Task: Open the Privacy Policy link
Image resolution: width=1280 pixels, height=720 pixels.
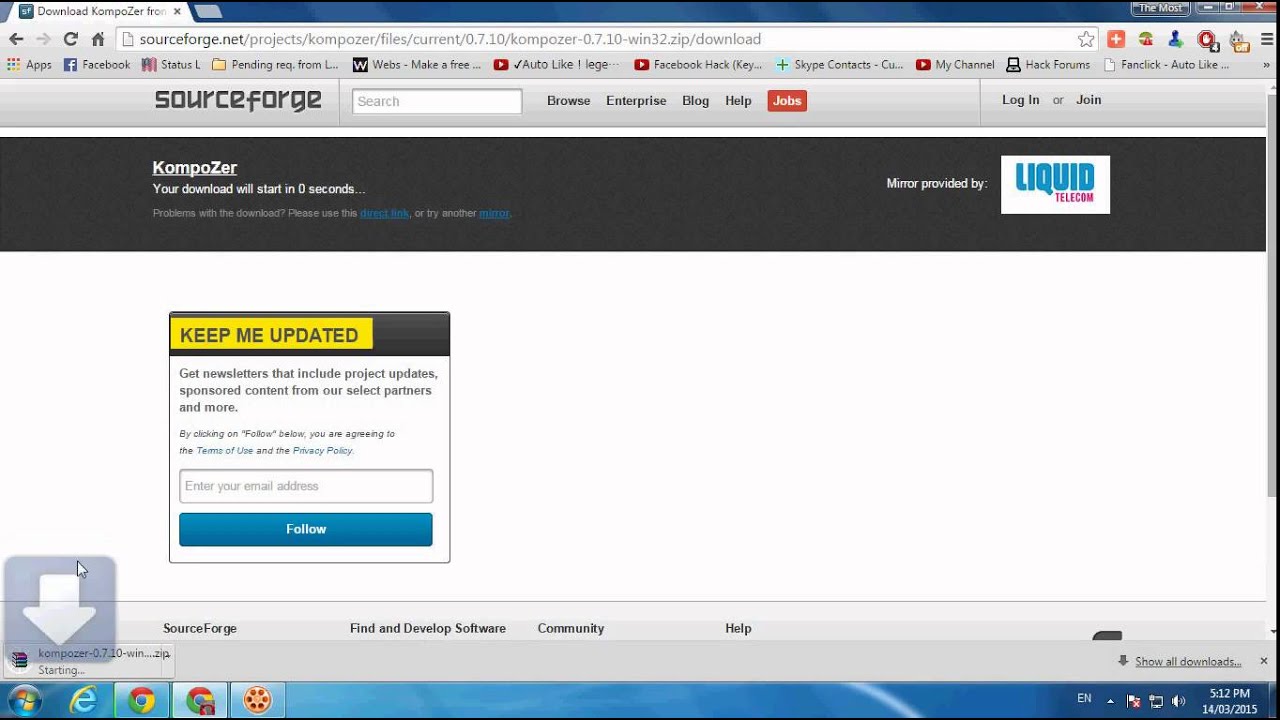Action: pos(322,451)
